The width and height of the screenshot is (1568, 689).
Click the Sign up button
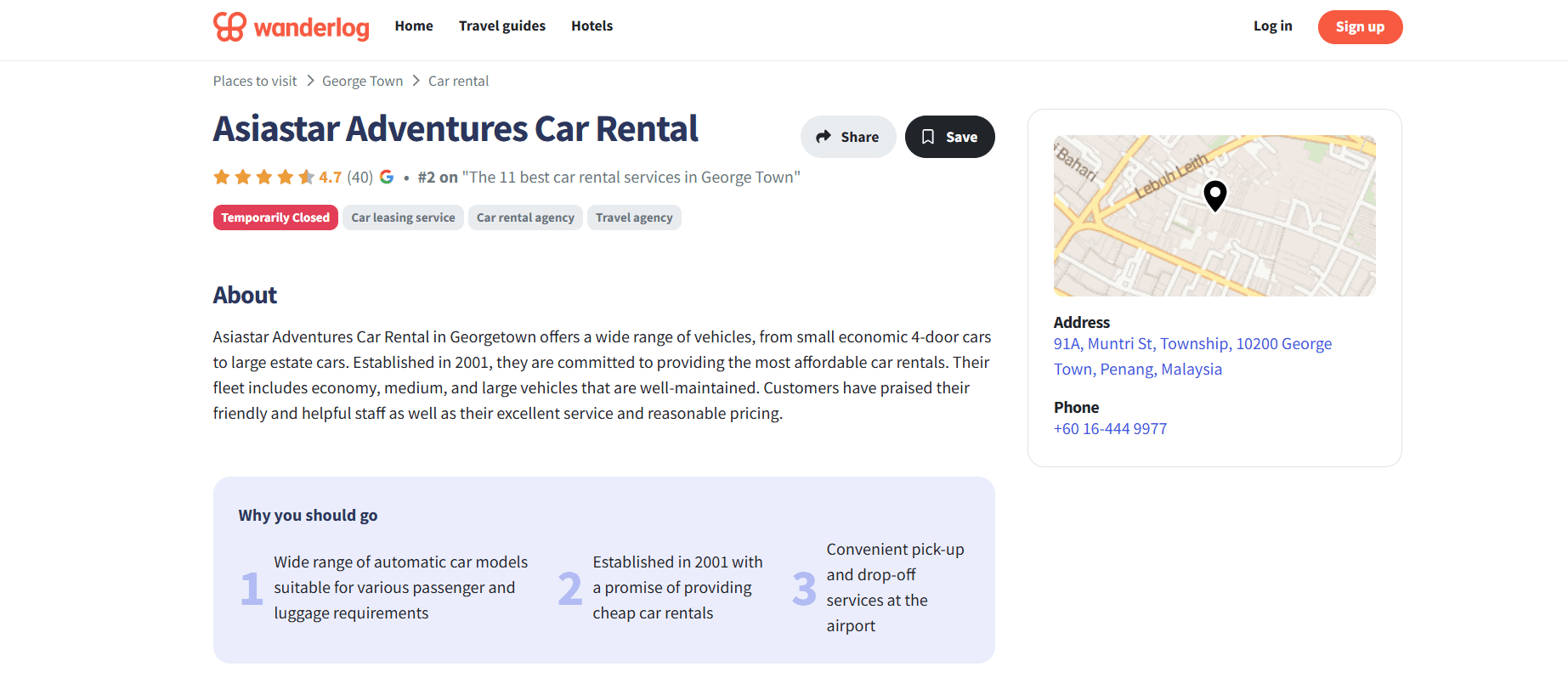pyautogui.click(x=1360, y=27)
